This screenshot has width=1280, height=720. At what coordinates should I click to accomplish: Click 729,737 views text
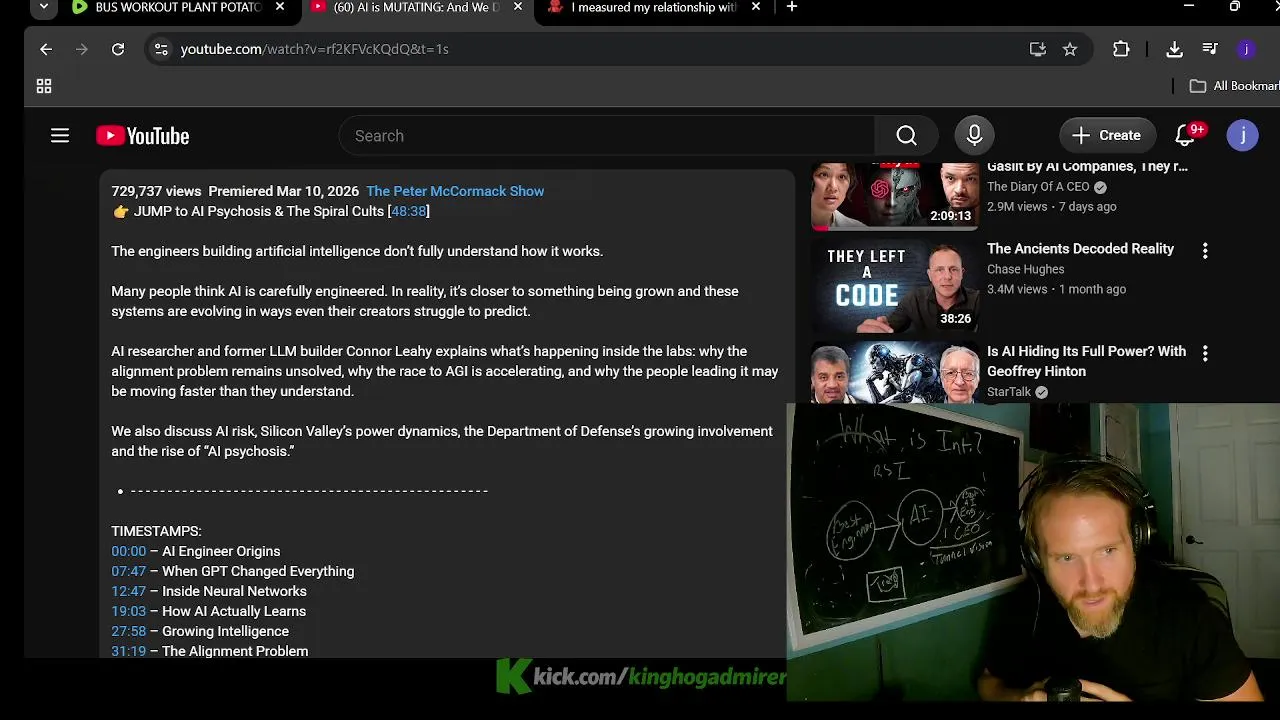click(156, 191)
